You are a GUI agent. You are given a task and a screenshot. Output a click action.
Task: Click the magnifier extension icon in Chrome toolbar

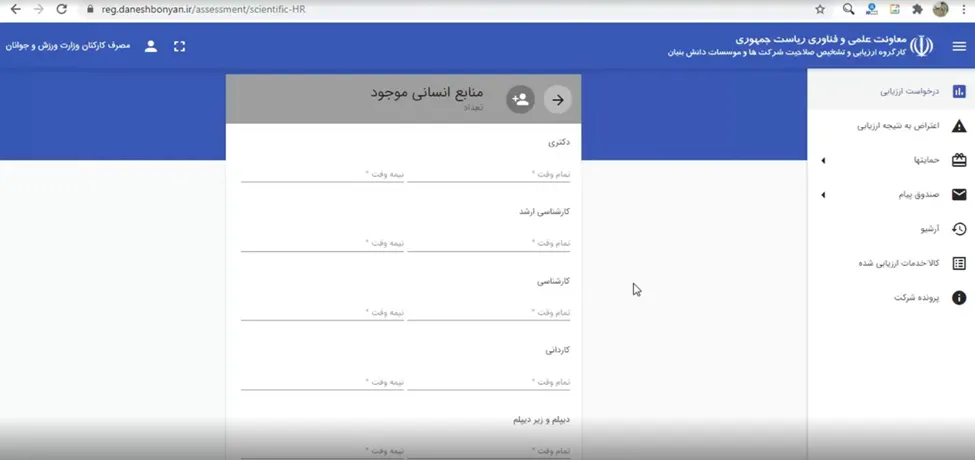click(848, 9)
